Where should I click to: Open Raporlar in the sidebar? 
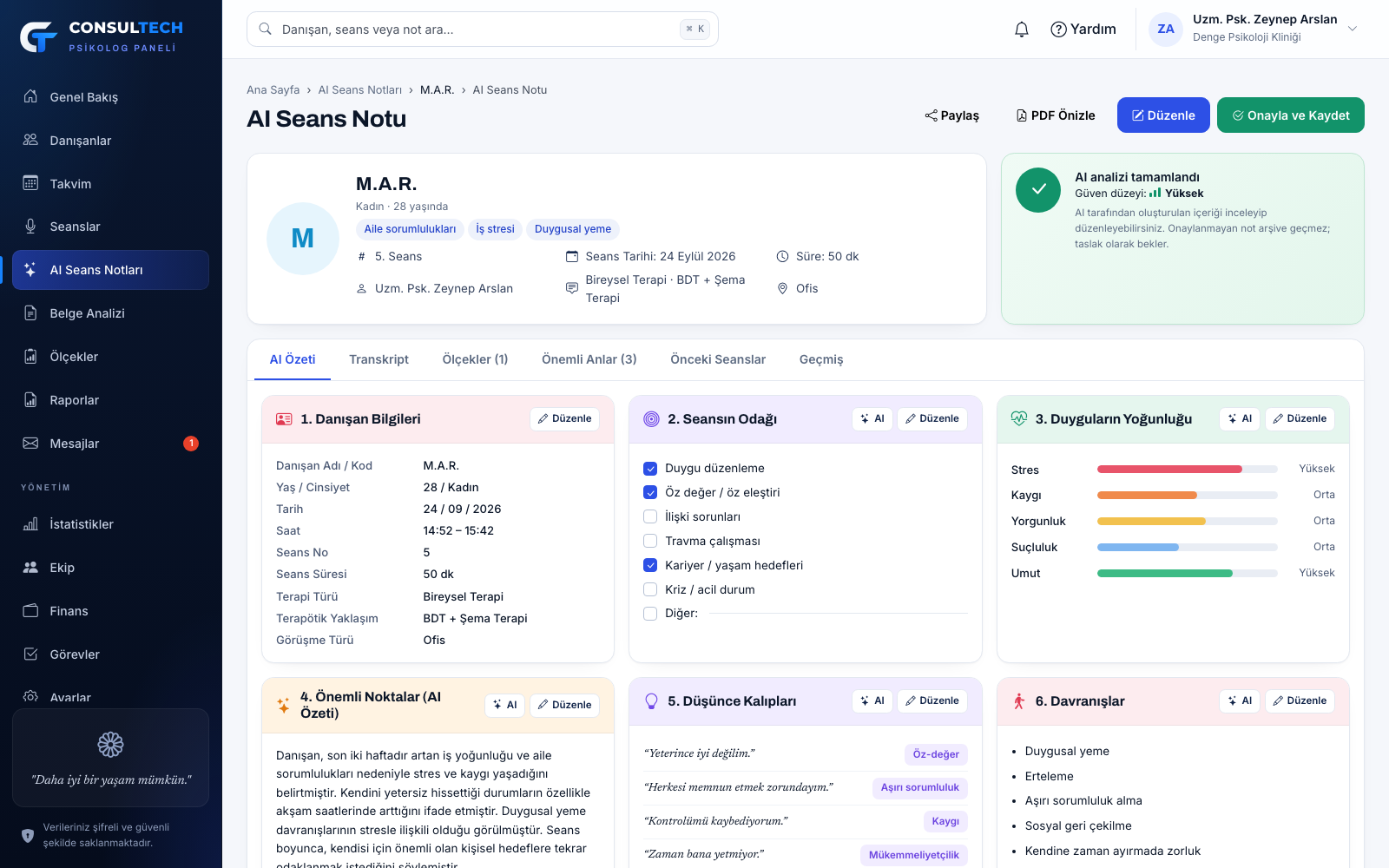[111, 400]
